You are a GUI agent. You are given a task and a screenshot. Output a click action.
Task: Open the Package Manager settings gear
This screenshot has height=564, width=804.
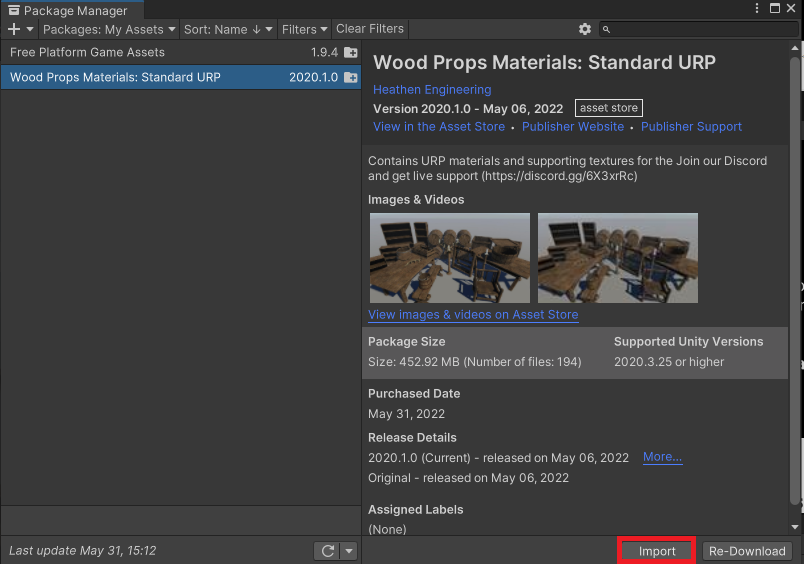pos(585,29)
